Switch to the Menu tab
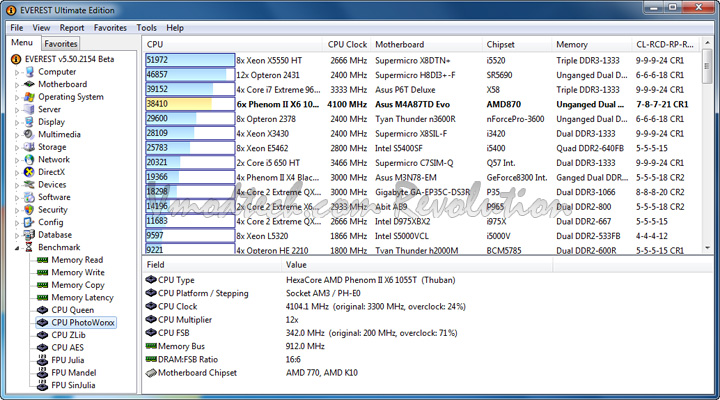This screenshot has width=720, height=400. (x=22, y=43)
